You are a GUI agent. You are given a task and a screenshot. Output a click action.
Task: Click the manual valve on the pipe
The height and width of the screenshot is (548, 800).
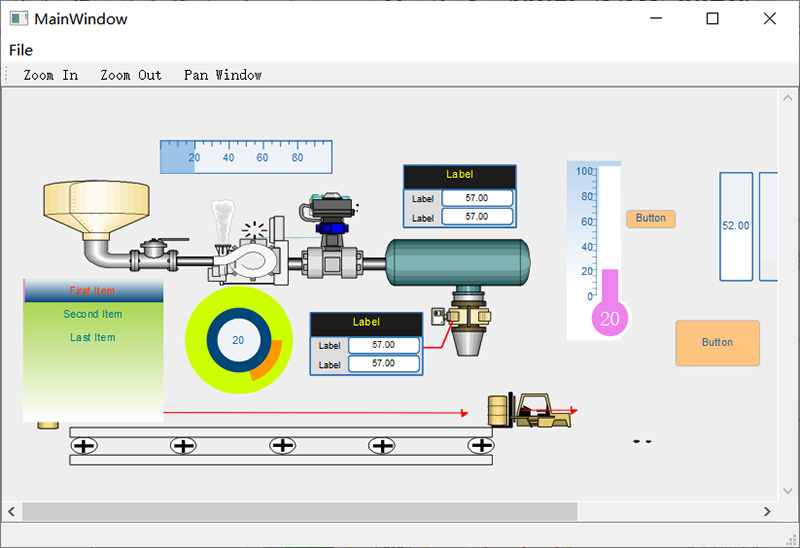pos(154,252)
